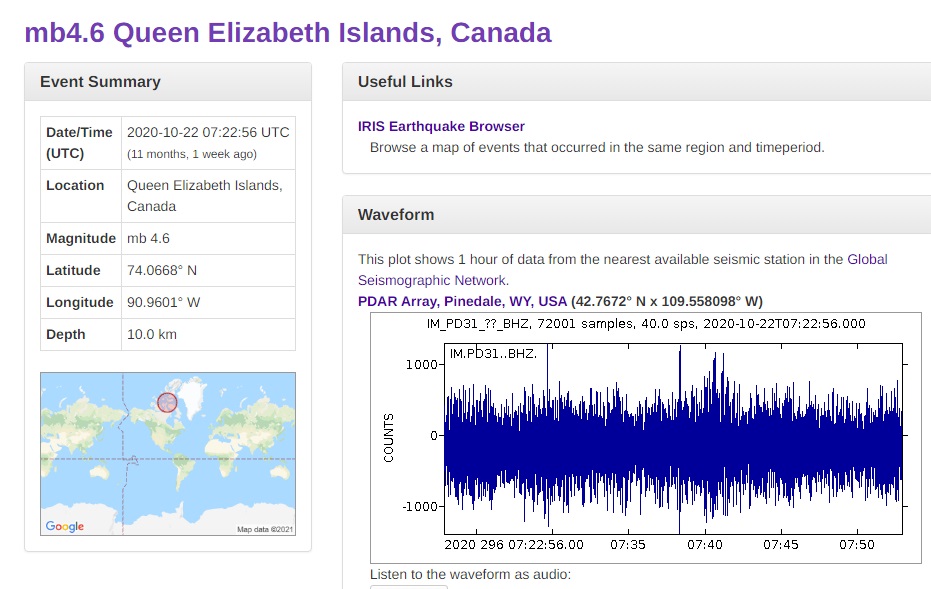Click the 07:40 time axis label
Screen dimensions: 931x589
(x=705, y=544)
